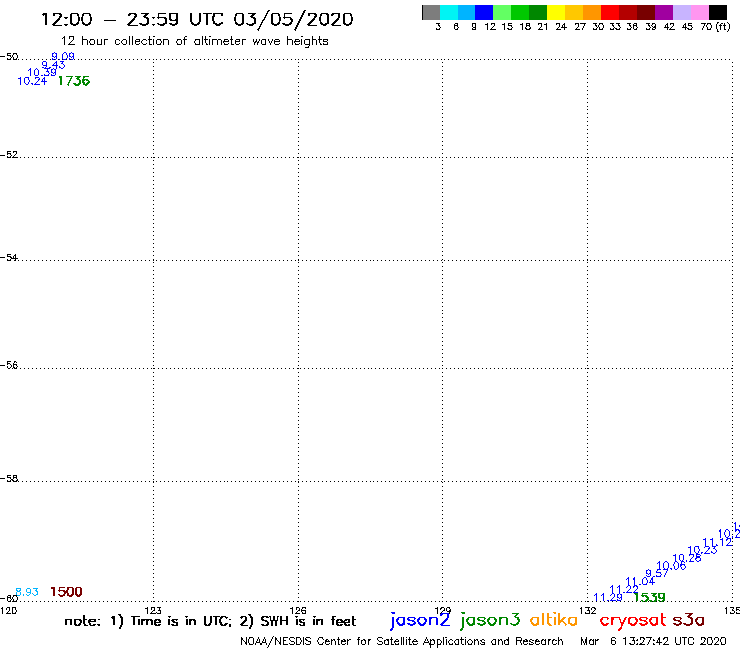
Task: Click the 'jason2' satellite legend label
Action: point(420,620)
